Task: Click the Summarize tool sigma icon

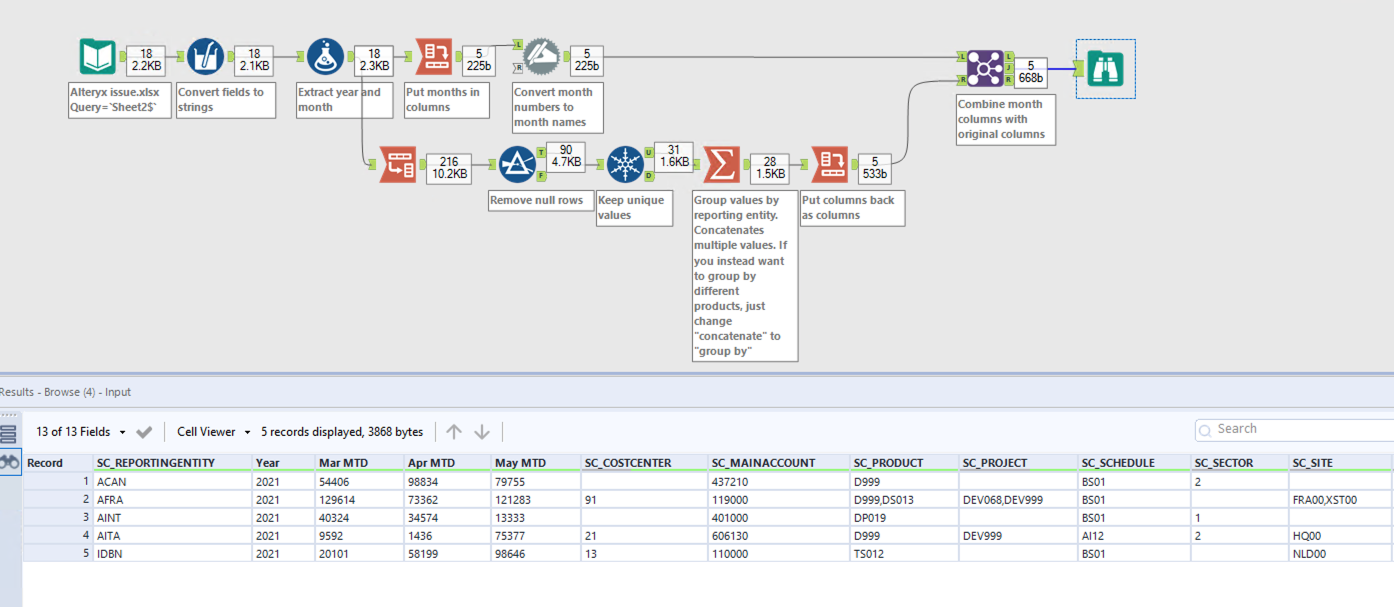Action: coord(722,164)
